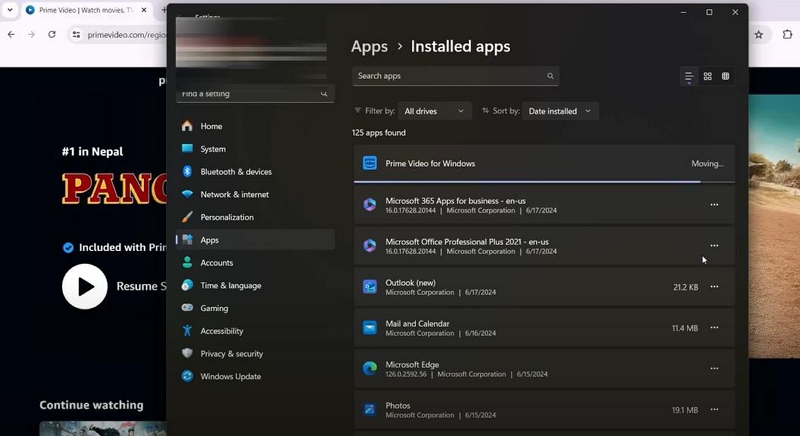Open Privacy & security settings
The image size is (800, 436).
tap(255, 353)
